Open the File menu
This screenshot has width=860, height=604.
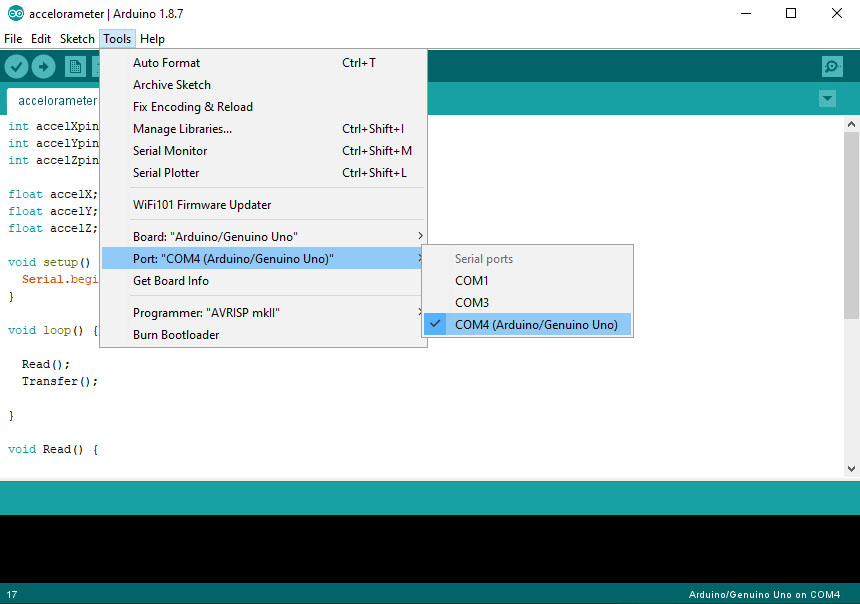13,39
